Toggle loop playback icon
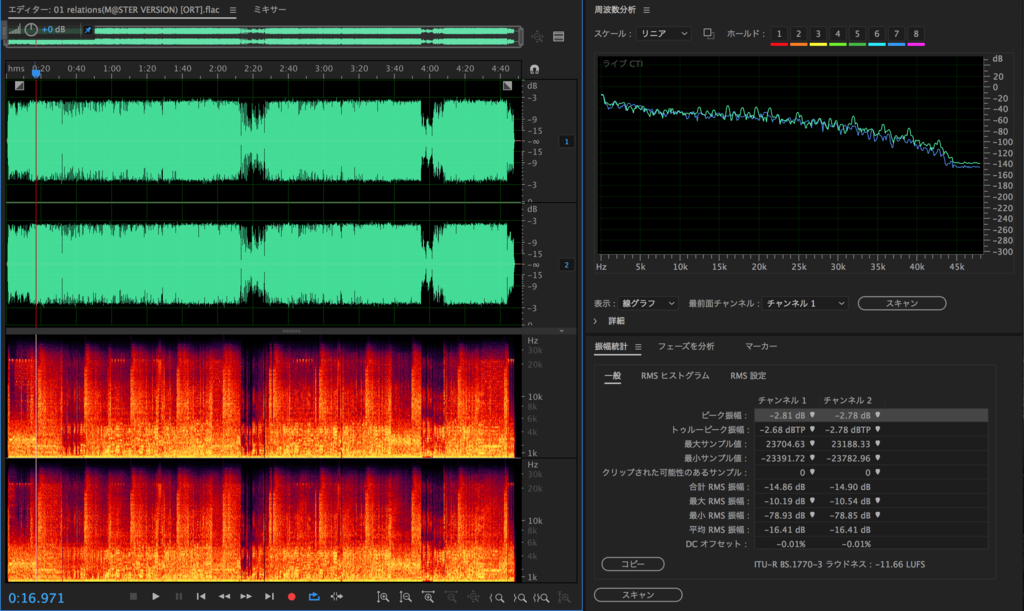The height and width of the screenshot is (611, 1024). pyautogui.click(x=314, y=596)
